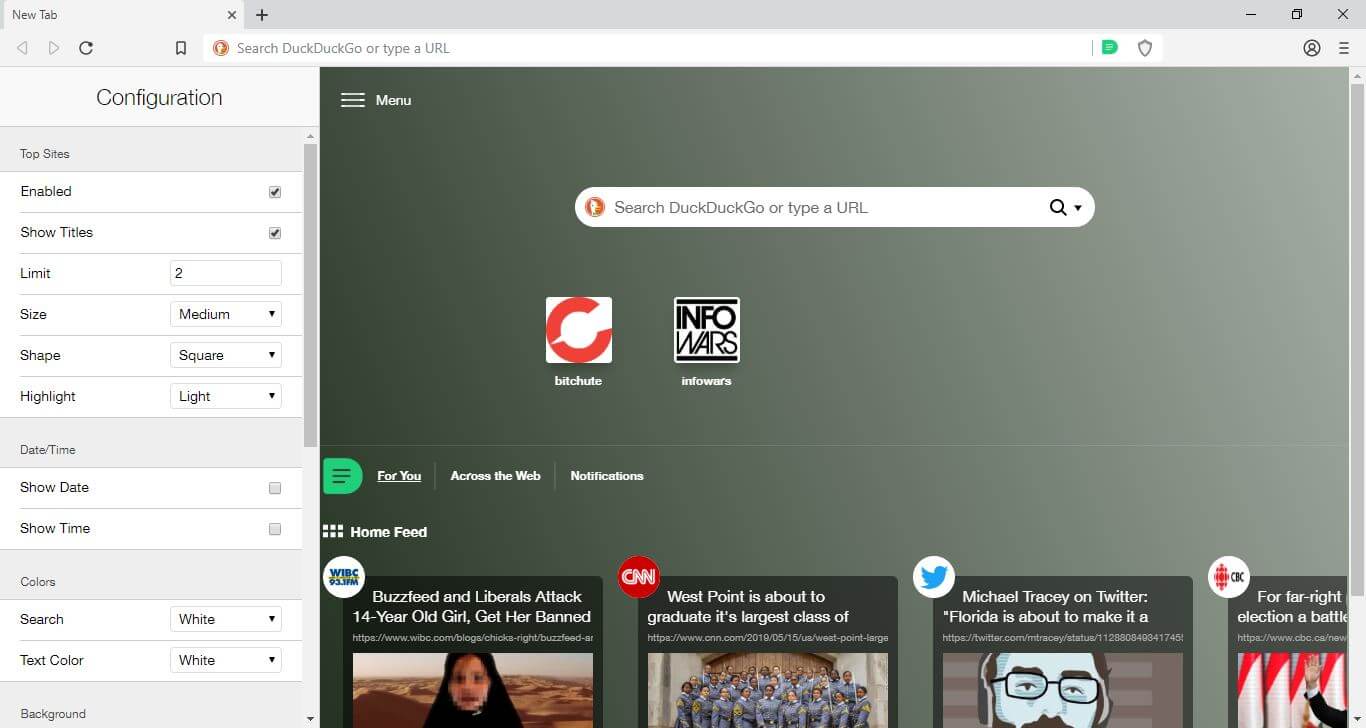Open the cnn.com article URL link

pos(768,637)
